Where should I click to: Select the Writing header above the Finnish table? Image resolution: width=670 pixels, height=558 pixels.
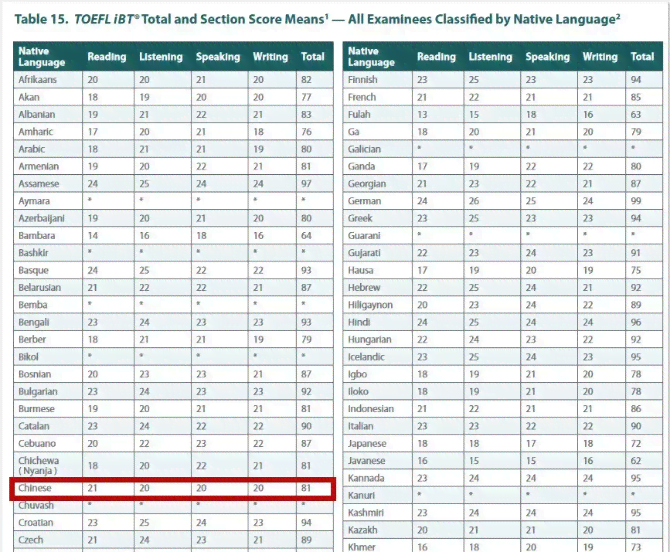click(600, 57)
